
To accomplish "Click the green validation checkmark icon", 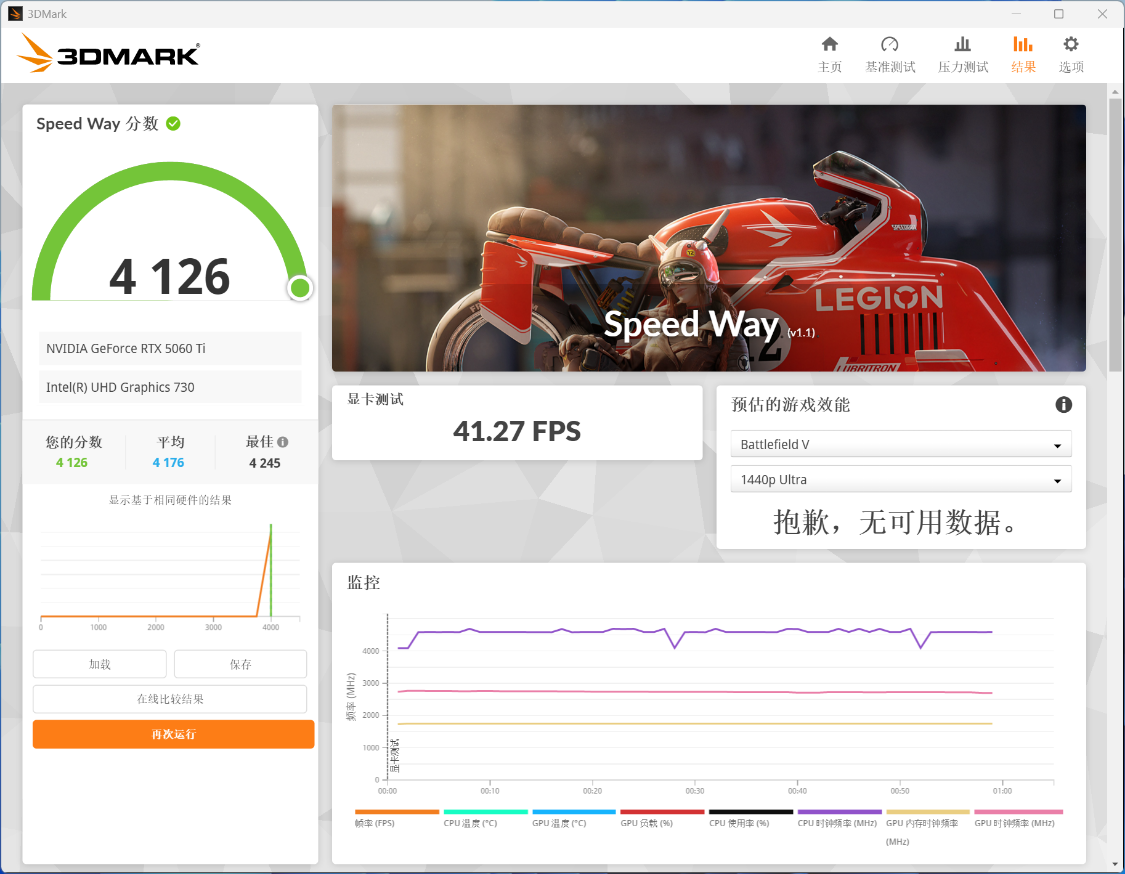I will [173, 123].
